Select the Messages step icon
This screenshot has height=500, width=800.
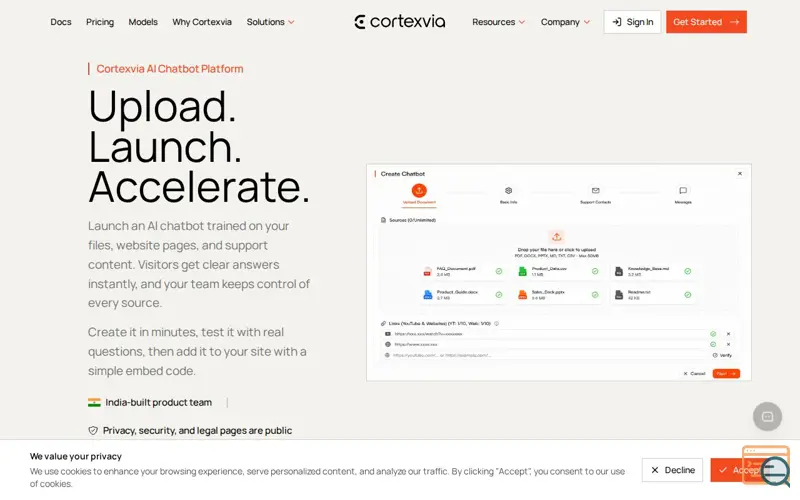[x=683, y=190]
